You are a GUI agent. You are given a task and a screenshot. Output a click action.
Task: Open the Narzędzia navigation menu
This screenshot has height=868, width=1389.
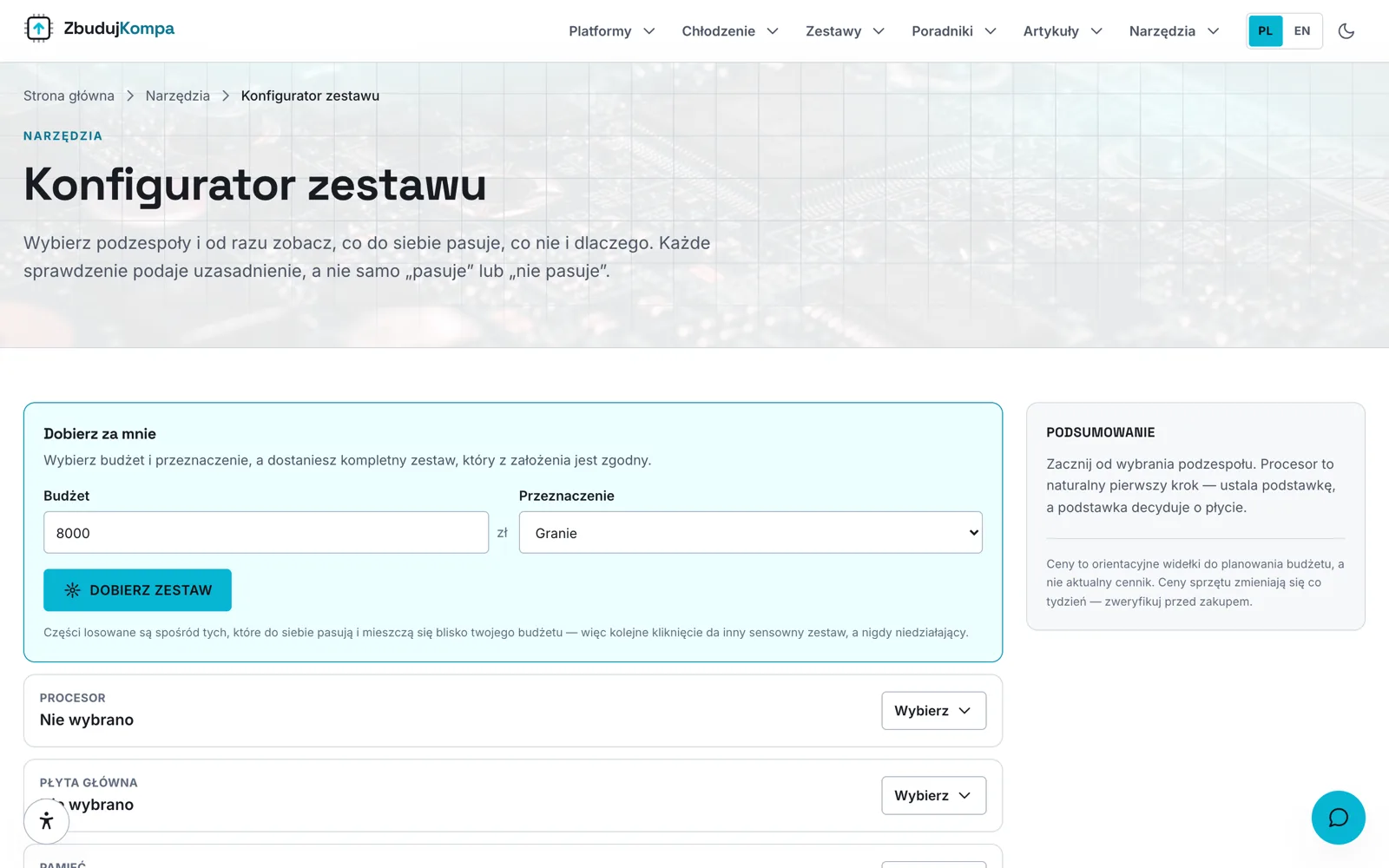1175,31
